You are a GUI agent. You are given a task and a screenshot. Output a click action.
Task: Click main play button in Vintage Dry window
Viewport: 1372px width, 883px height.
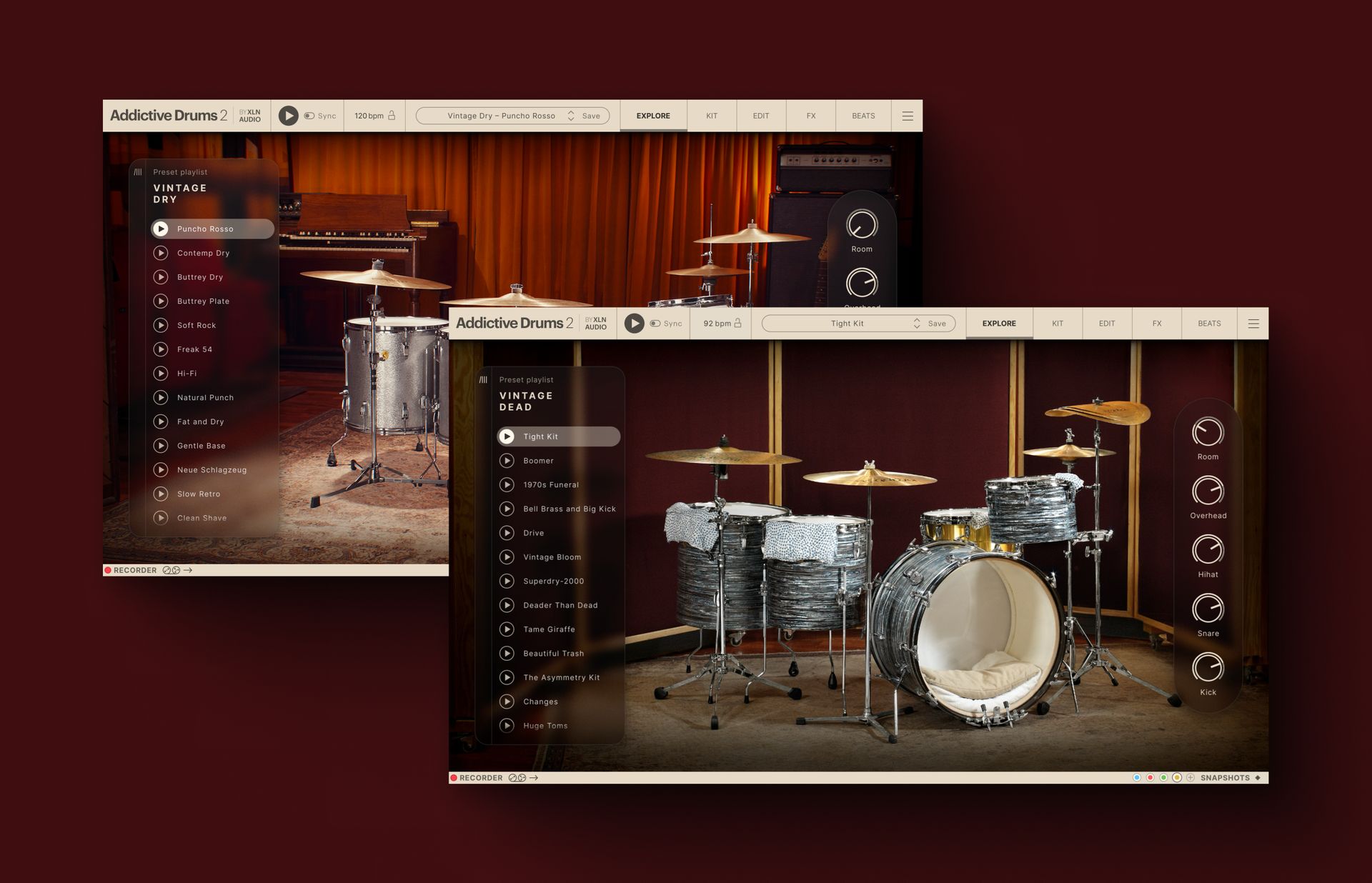(x=288, y=116)
